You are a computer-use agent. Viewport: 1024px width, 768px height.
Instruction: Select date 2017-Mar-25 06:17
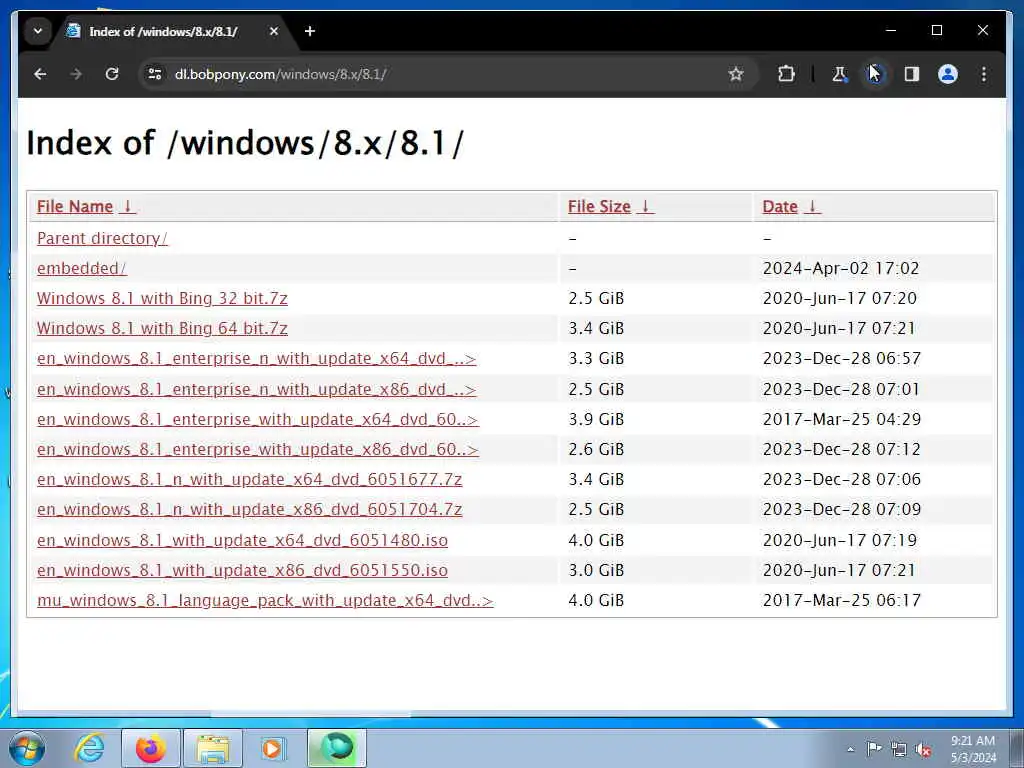(842, 600)
